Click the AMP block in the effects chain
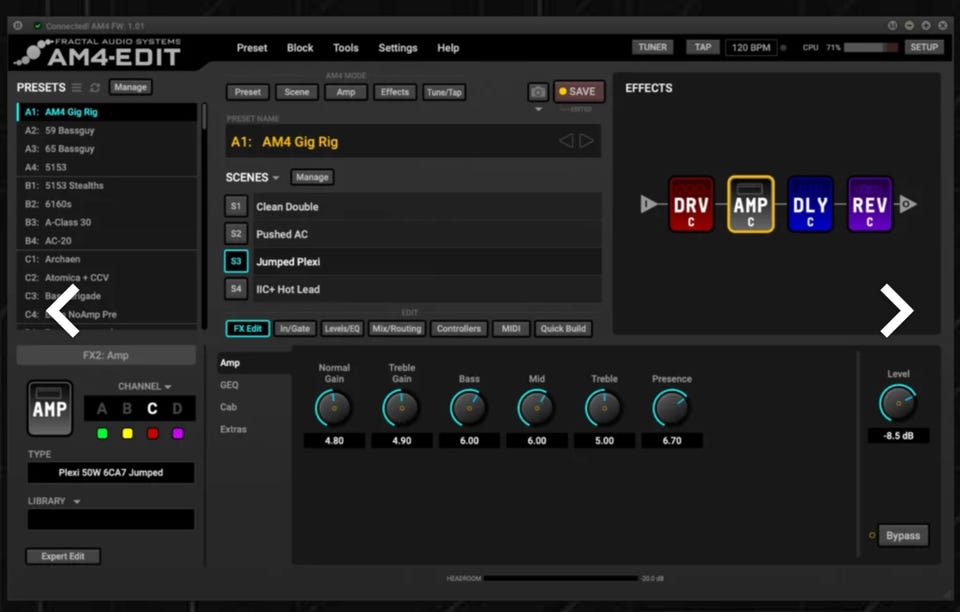Image resolution: width=960 pixels, height=612 pixels. (x=750, y=205)
